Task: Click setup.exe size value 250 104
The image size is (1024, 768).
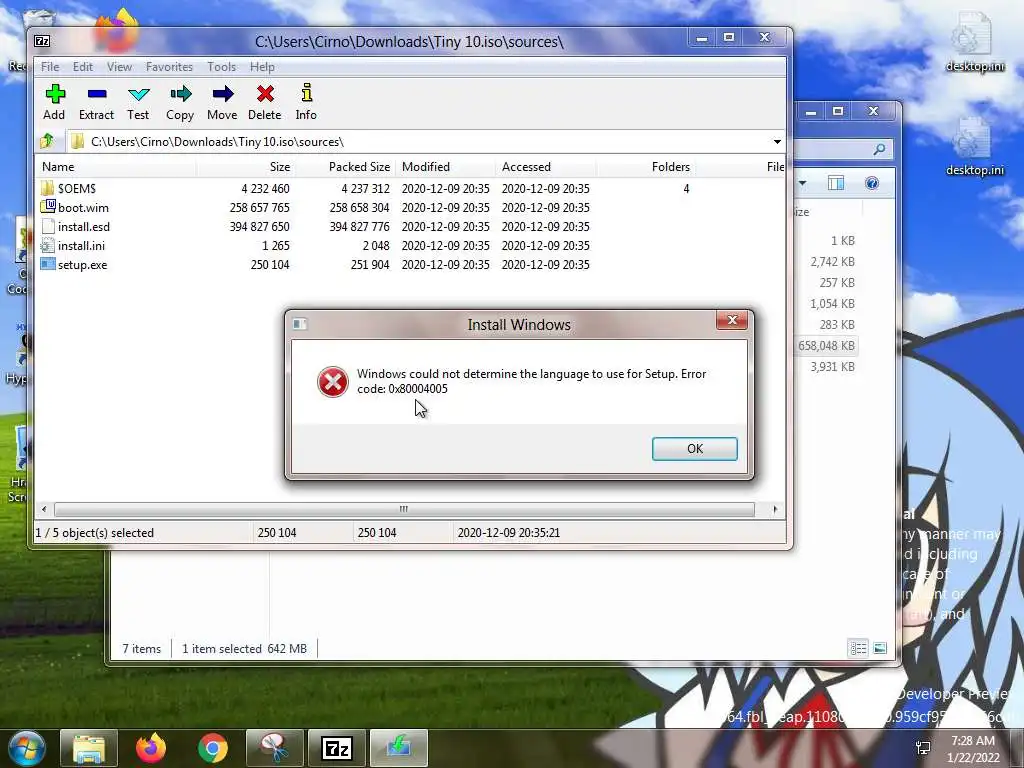Action: (x=270, y=264)
